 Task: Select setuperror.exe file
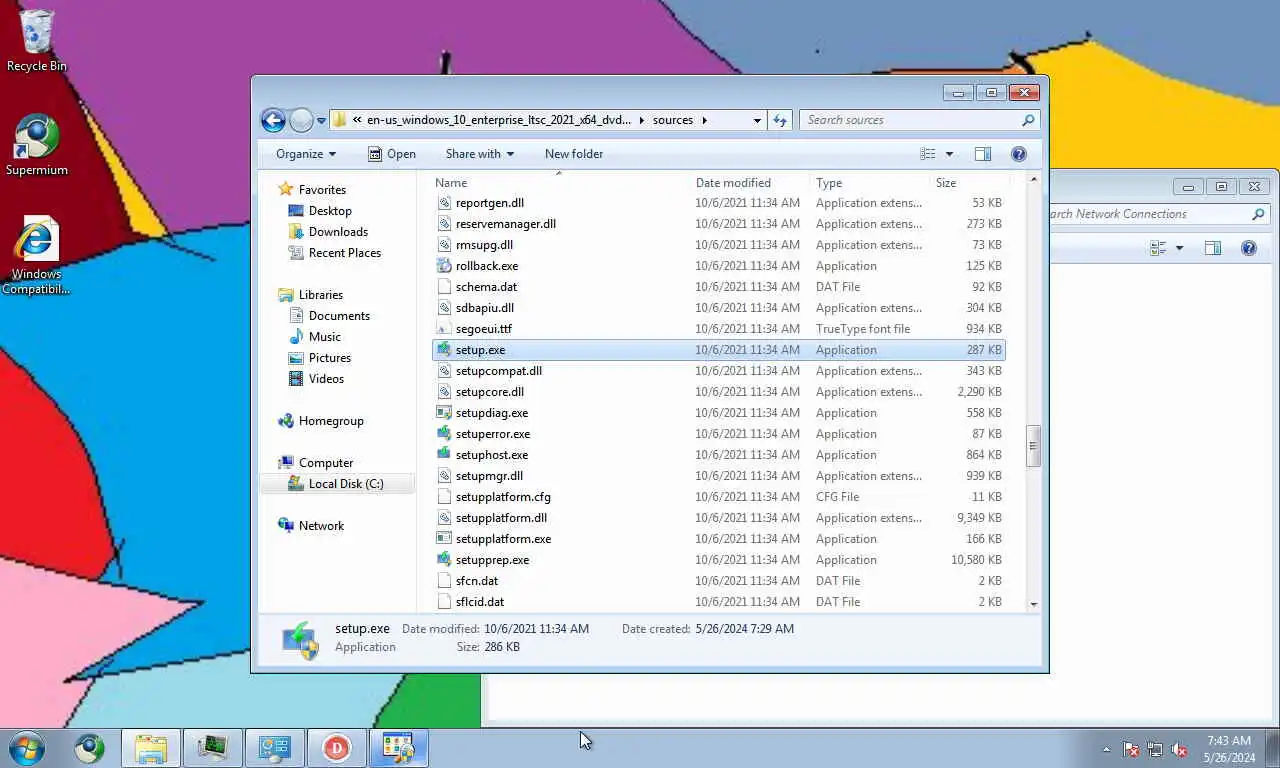718,434
